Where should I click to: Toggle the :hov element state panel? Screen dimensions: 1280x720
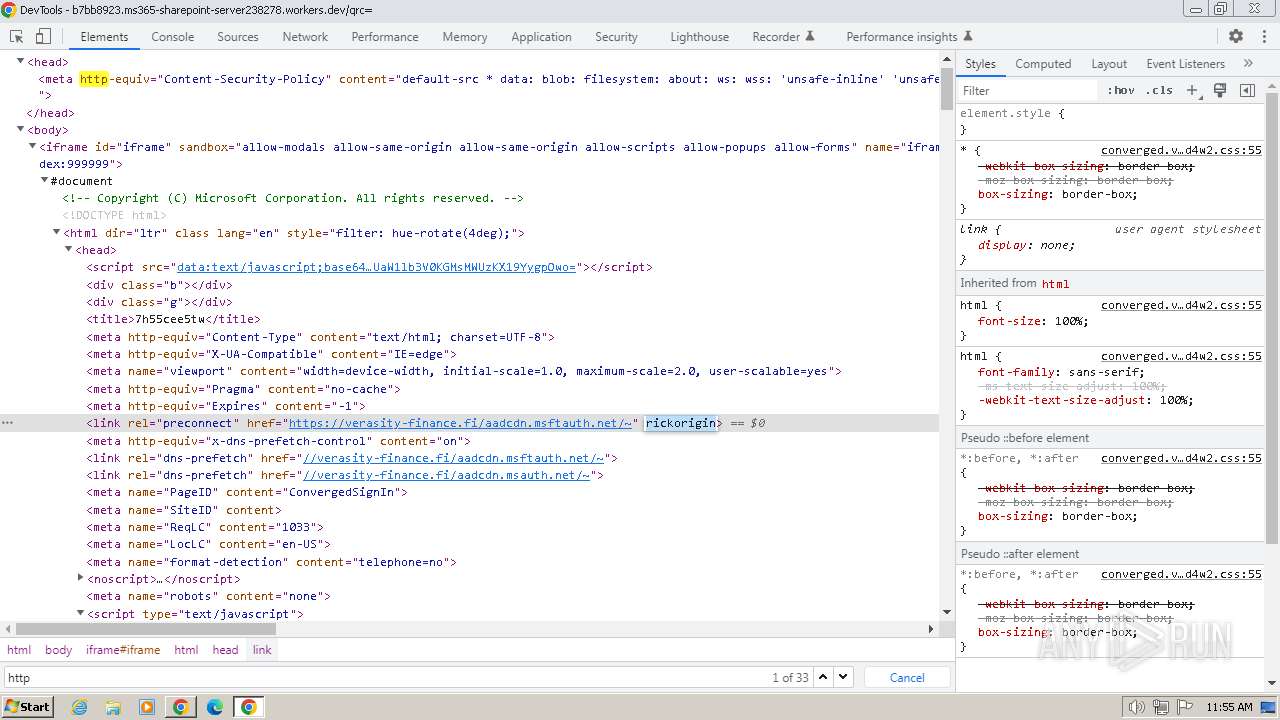[1121, 90]
